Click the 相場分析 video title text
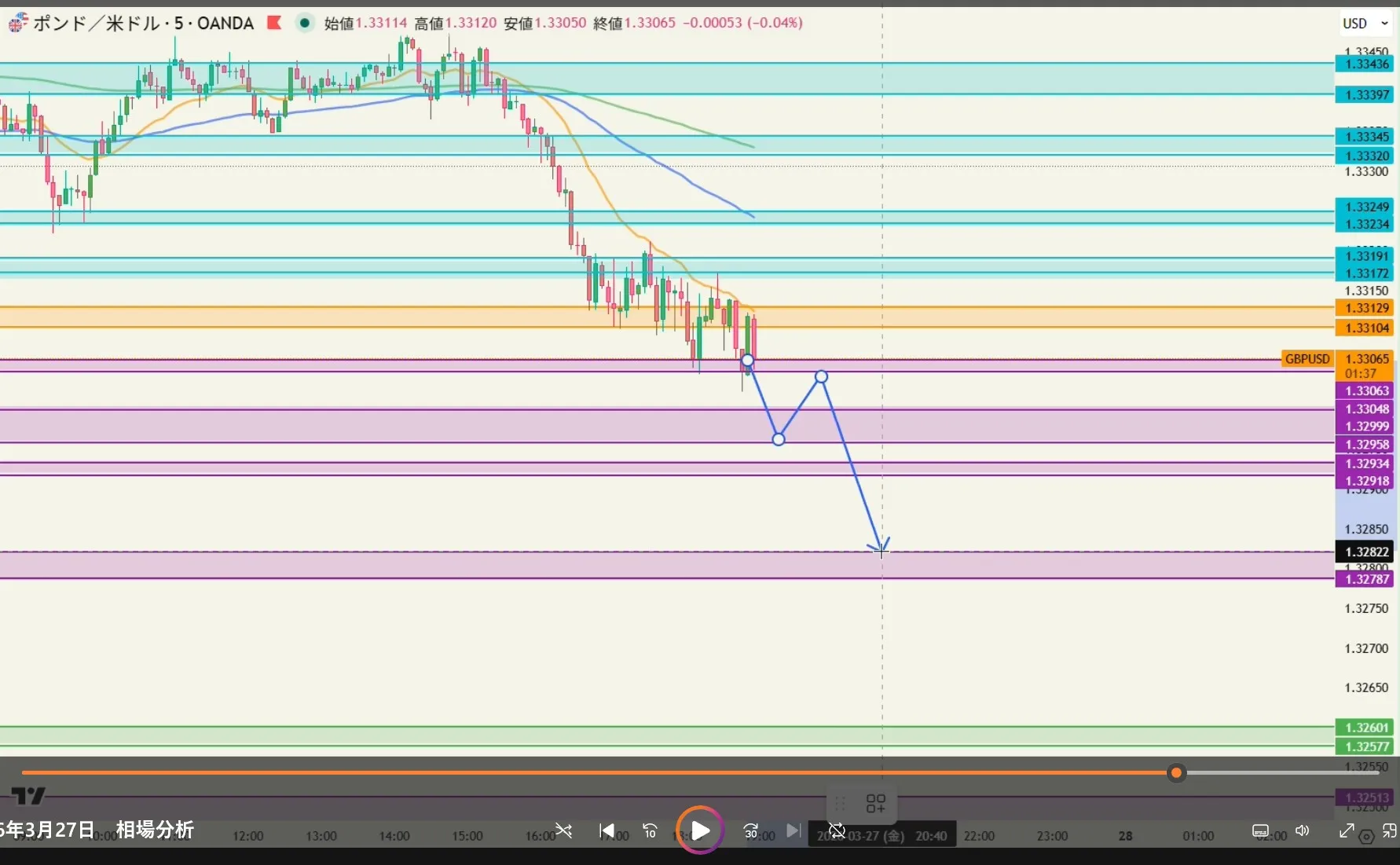This screenshot has width=1400, height=865. click(155, 830)
